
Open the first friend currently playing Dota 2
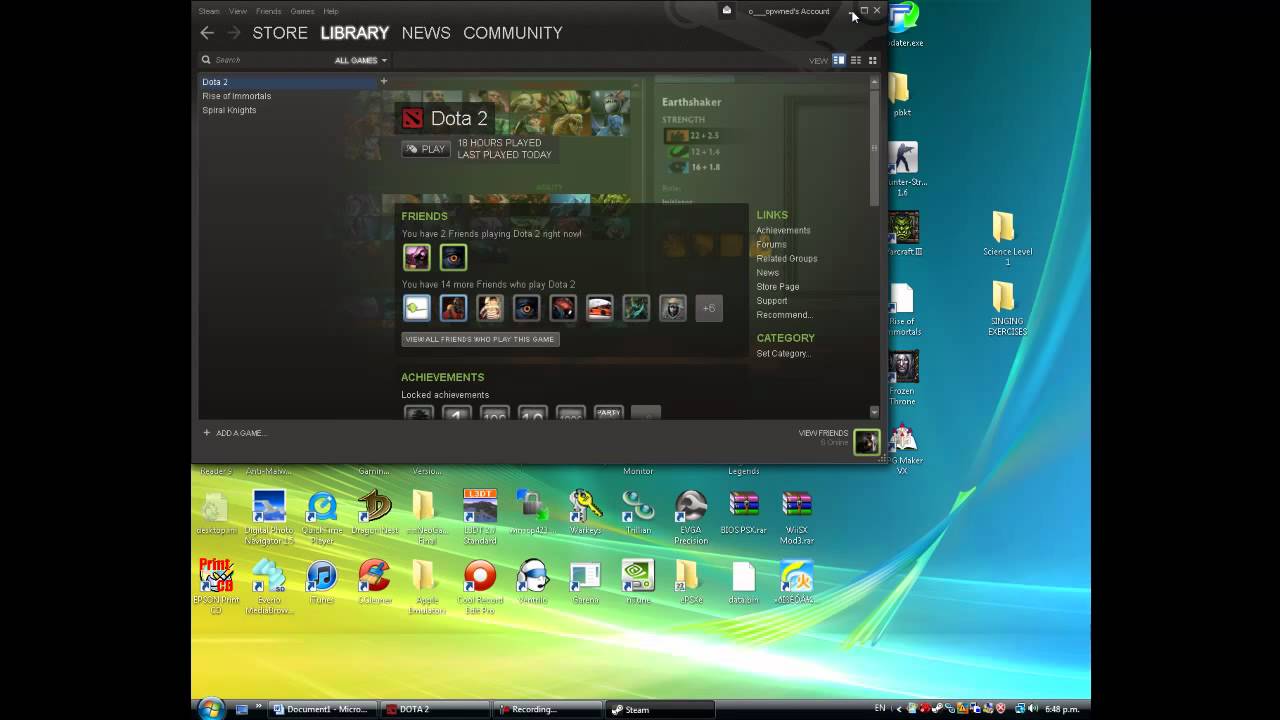417,257
